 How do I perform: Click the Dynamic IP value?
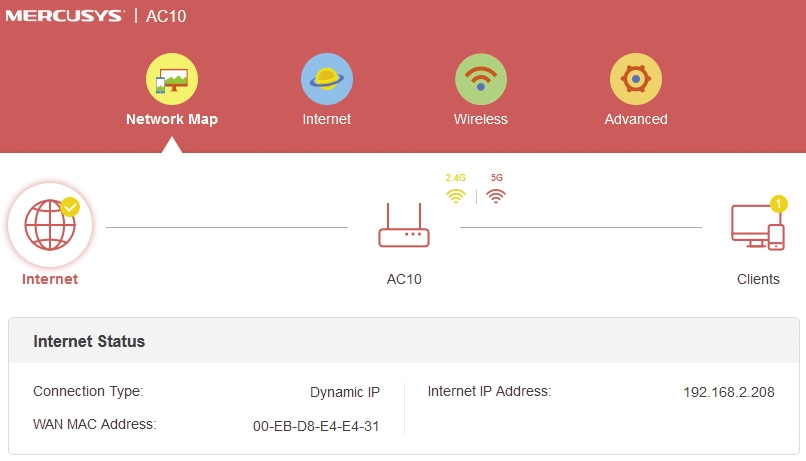coord(345,392)
